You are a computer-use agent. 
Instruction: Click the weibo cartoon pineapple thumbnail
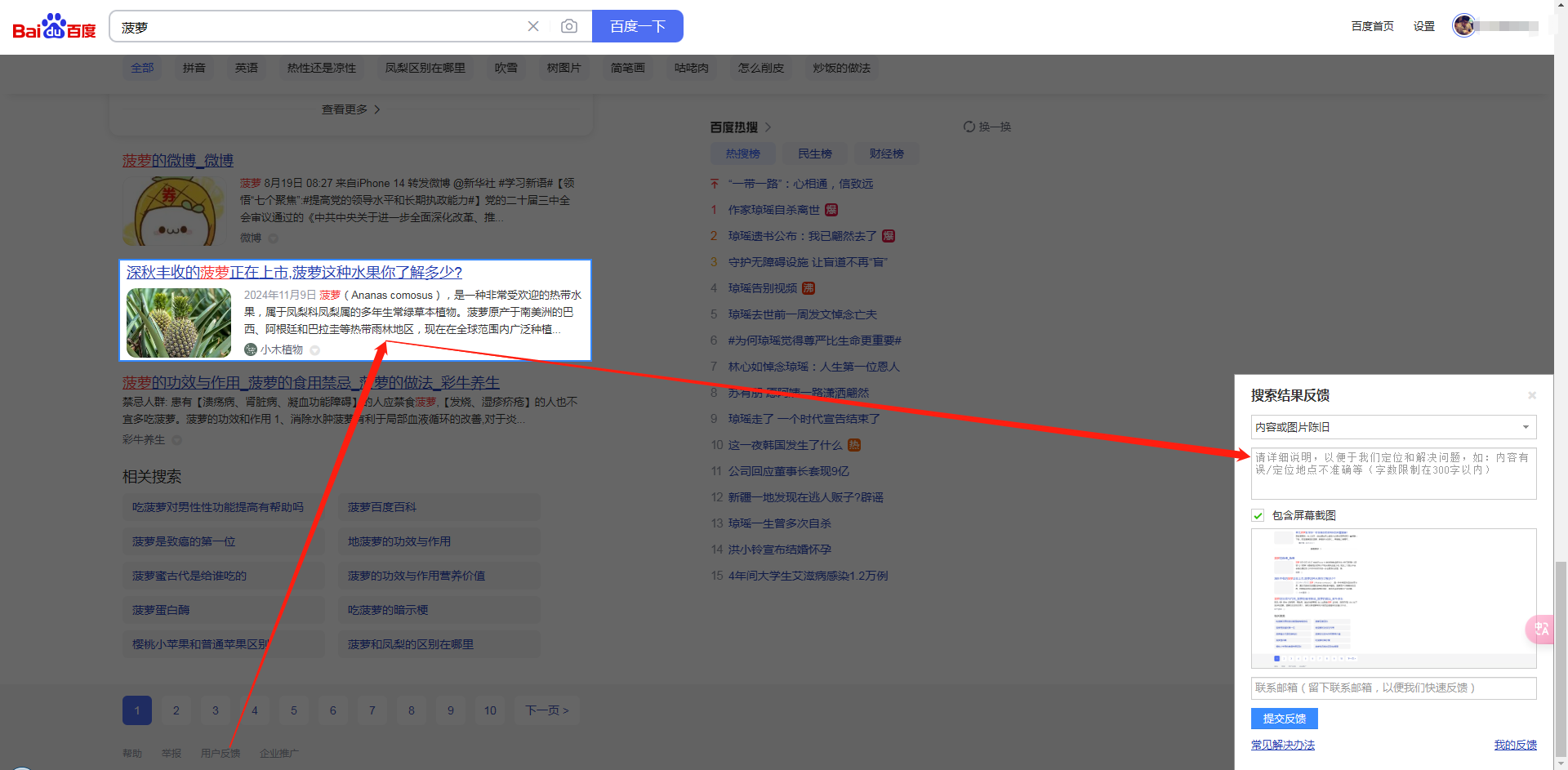174,211
